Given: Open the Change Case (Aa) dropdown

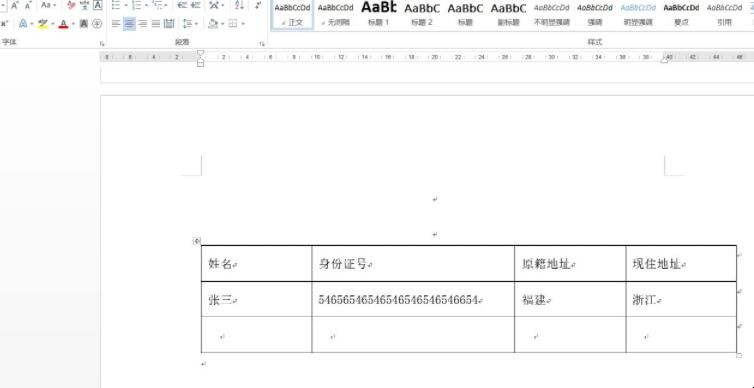Looking at the screenshot, I should click(x=48, y=6).
